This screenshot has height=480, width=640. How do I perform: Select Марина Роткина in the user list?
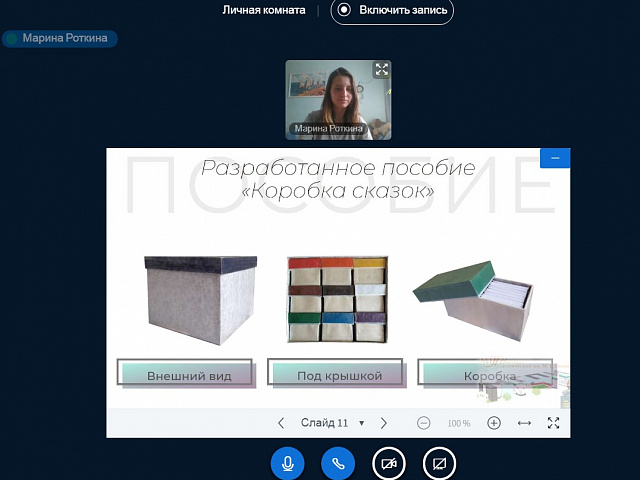(x=61, y=39)
